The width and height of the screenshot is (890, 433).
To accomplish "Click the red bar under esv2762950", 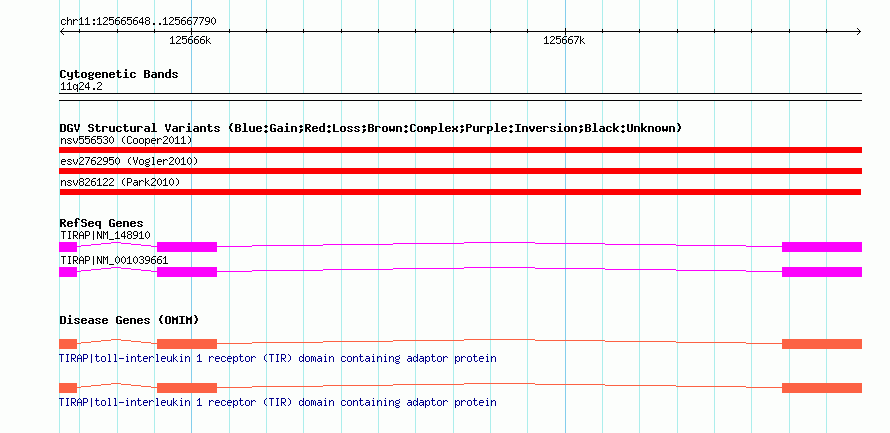I will 461,171.
